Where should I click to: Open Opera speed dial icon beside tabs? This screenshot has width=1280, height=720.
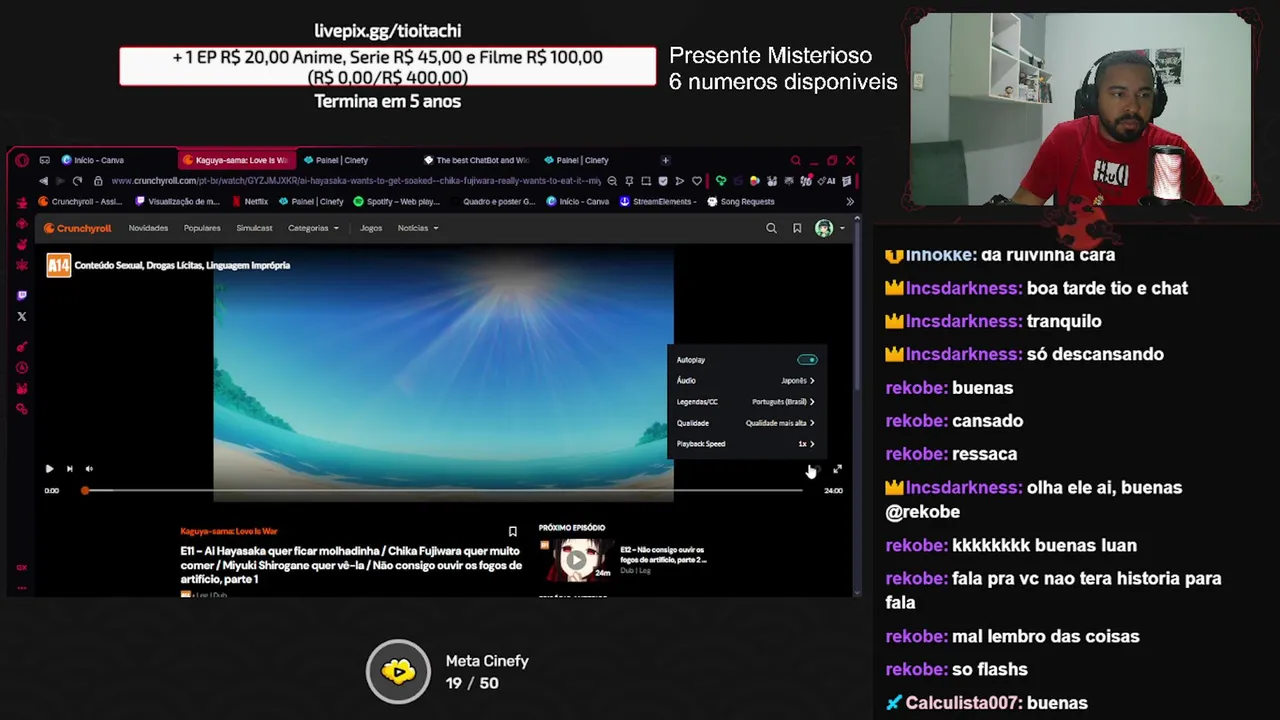point(44,160)
